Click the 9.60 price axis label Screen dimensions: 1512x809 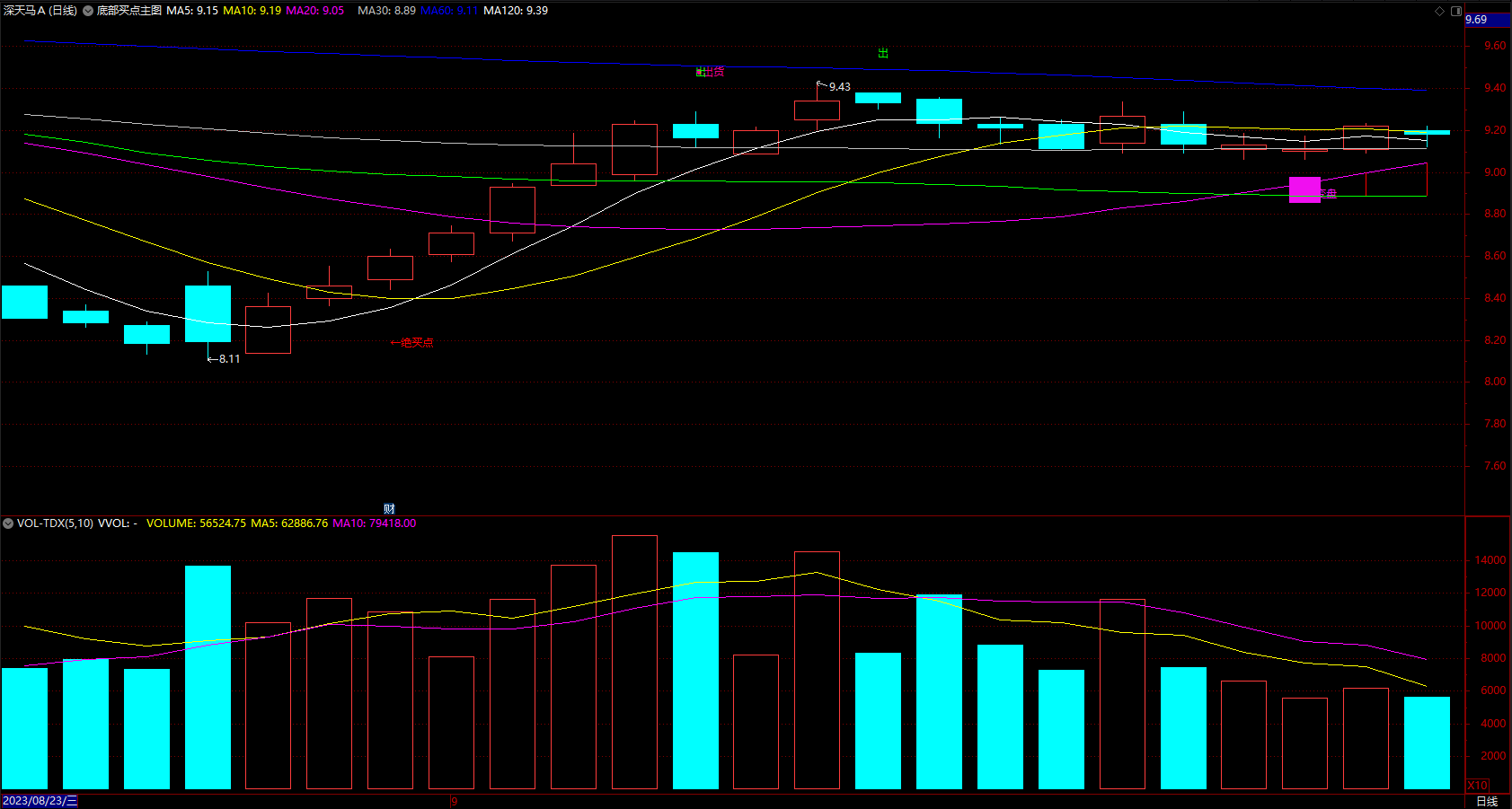(x=1495, y=46)
